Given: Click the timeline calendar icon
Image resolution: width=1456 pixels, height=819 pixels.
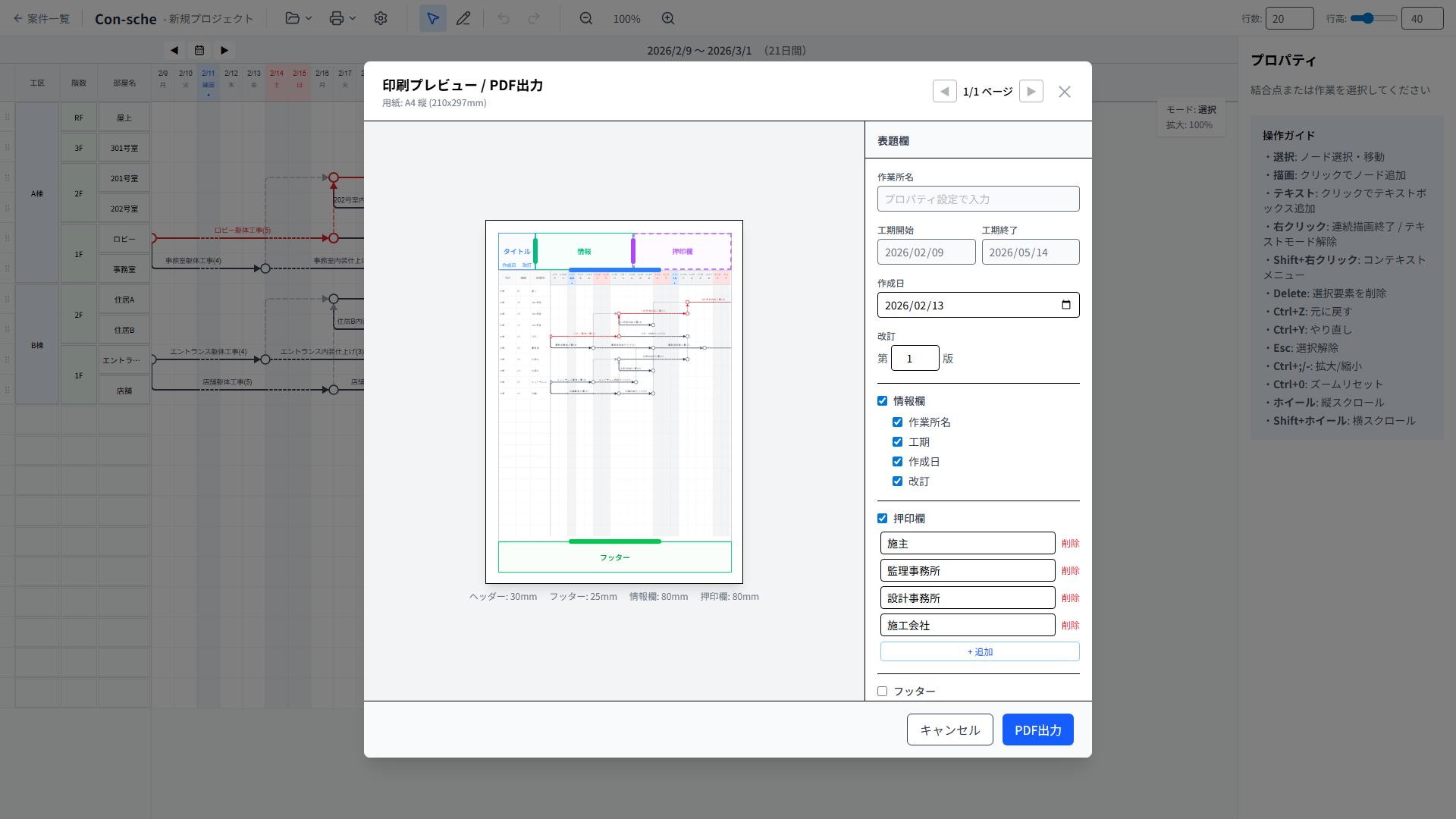Looking at the screenshot, I should click(x=199, y=50).
